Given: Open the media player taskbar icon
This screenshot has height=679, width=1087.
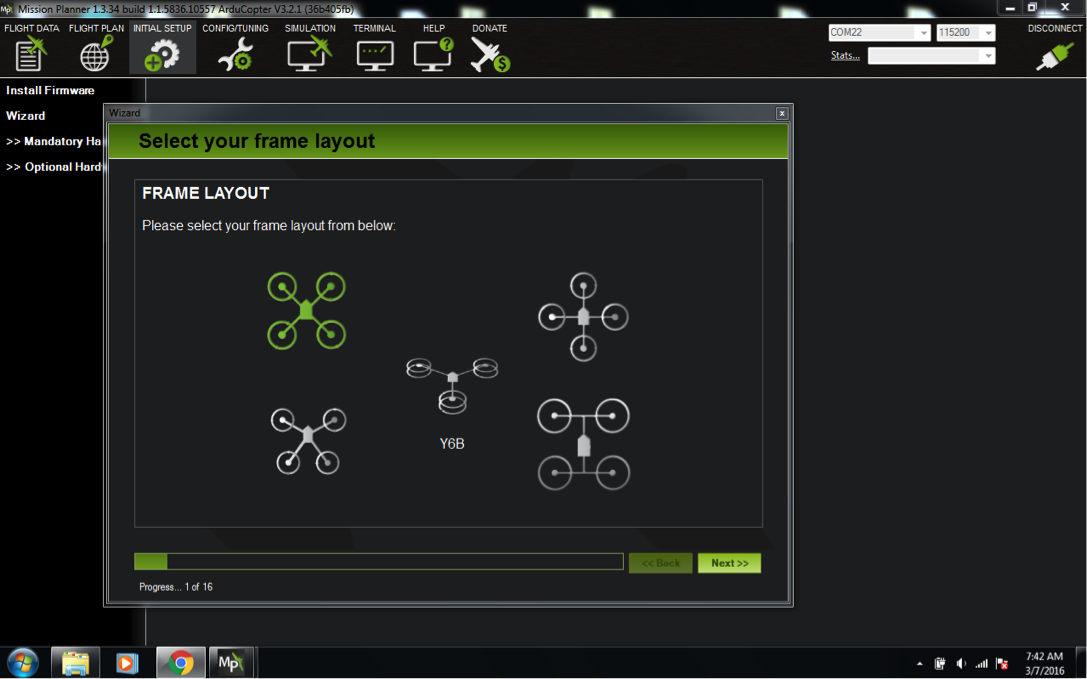Looking at the screenshot, I should 127,663.
